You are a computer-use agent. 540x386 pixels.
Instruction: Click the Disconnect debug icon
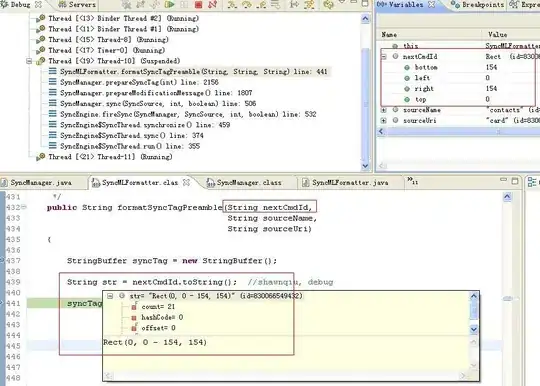tap(212, 4)
